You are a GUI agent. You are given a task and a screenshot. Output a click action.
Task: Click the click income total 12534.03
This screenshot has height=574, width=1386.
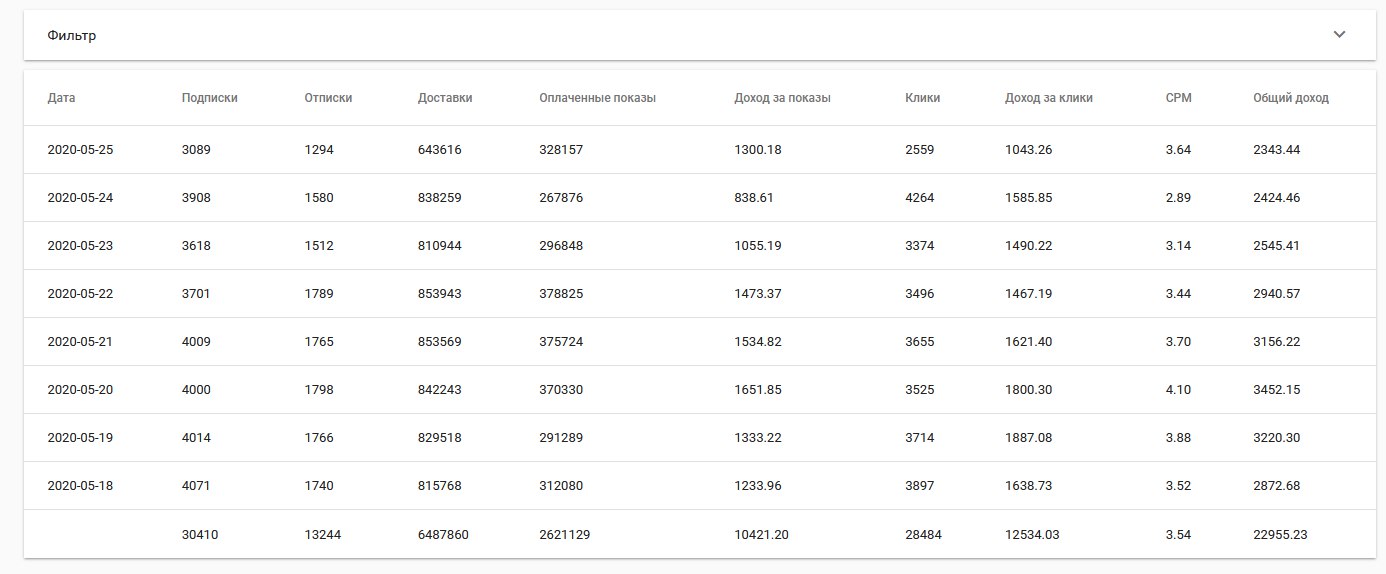pos(1032,535)
